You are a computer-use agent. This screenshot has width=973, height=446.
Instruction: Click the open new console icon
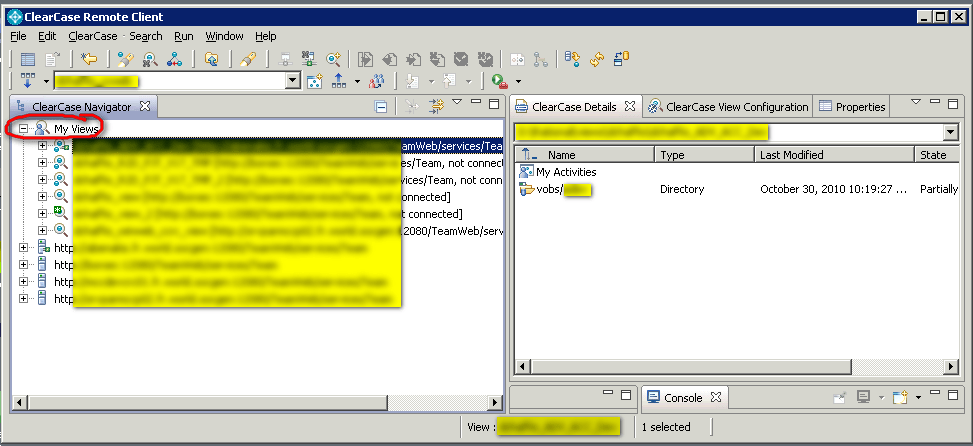(900, 398)
